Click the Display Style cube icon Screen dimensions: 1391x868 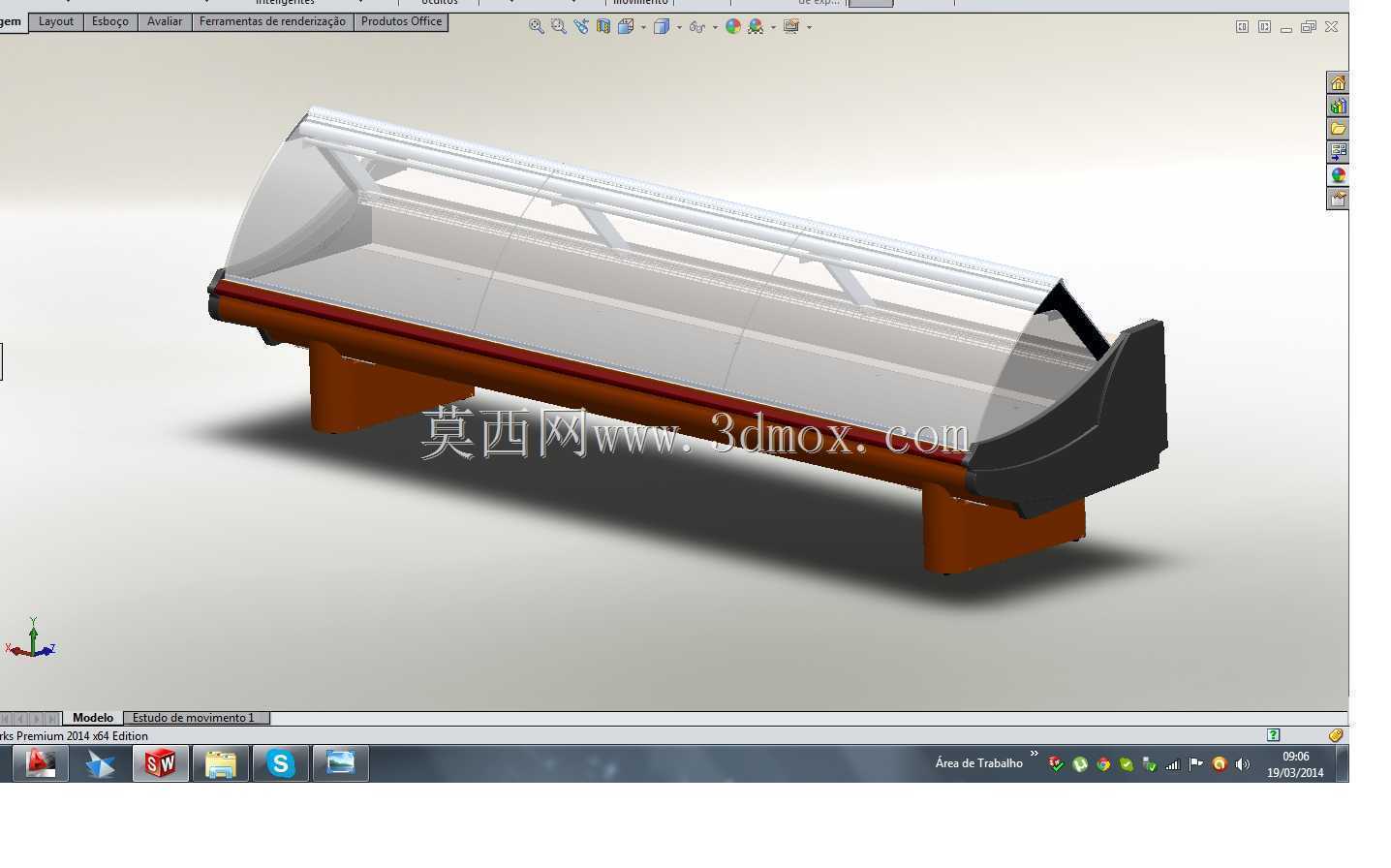pos(662,27)
